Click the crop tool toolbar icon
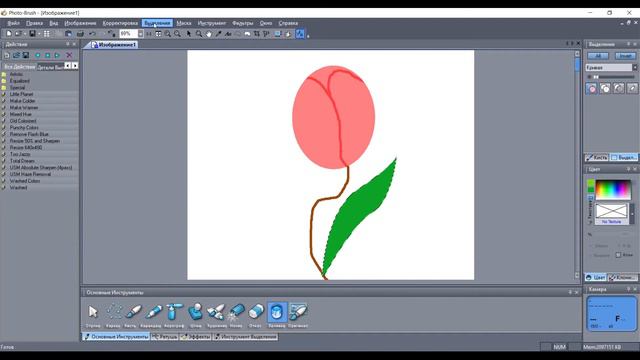The image size is (640, 360). (257, 34)
